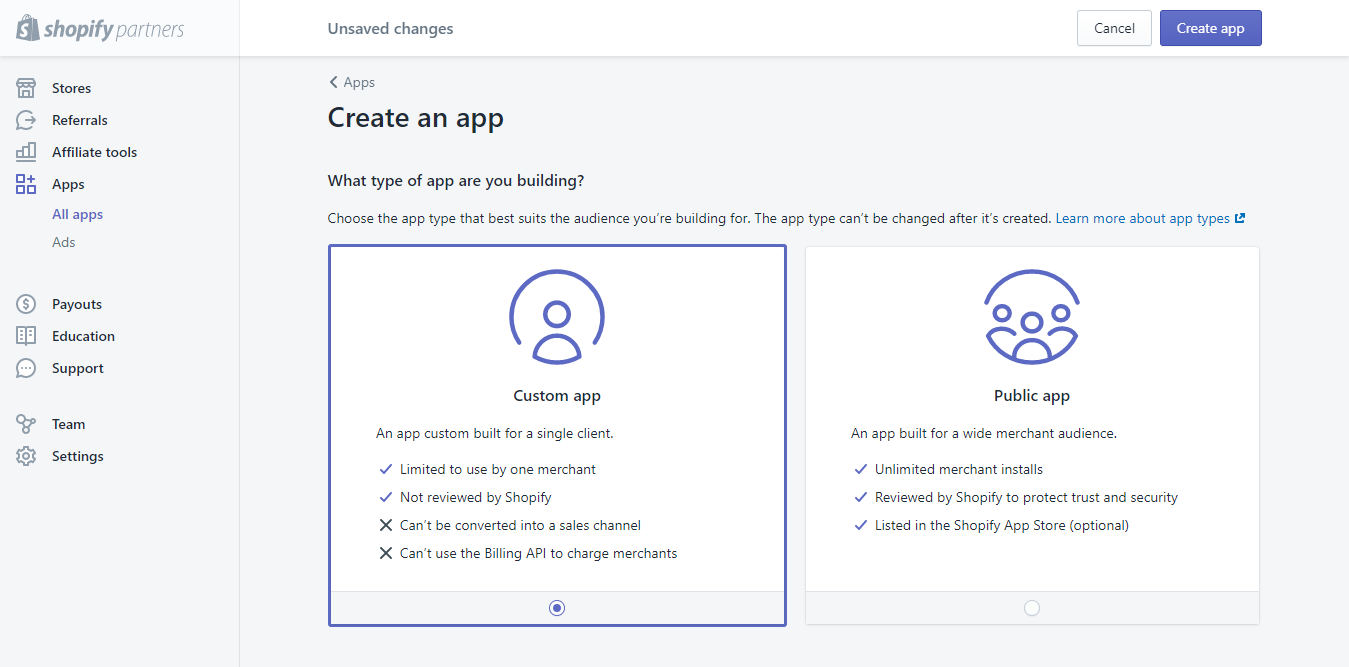Click the back chevron beside Apps
This screenshot has height=667, width=1349.
click(x=333, y=83)
